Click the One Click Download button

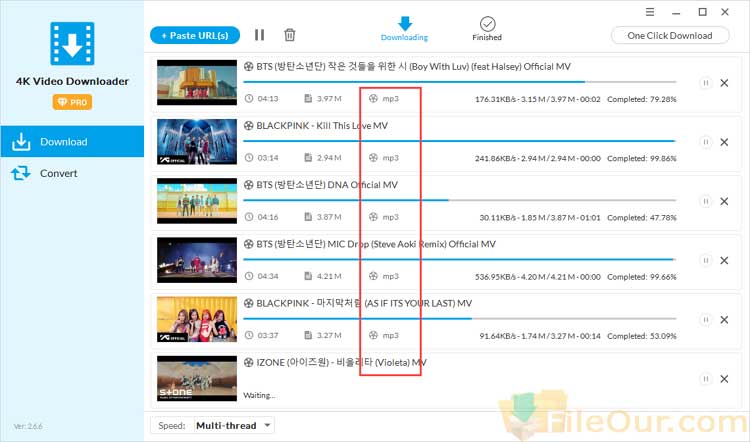click(x=670, y=35)
